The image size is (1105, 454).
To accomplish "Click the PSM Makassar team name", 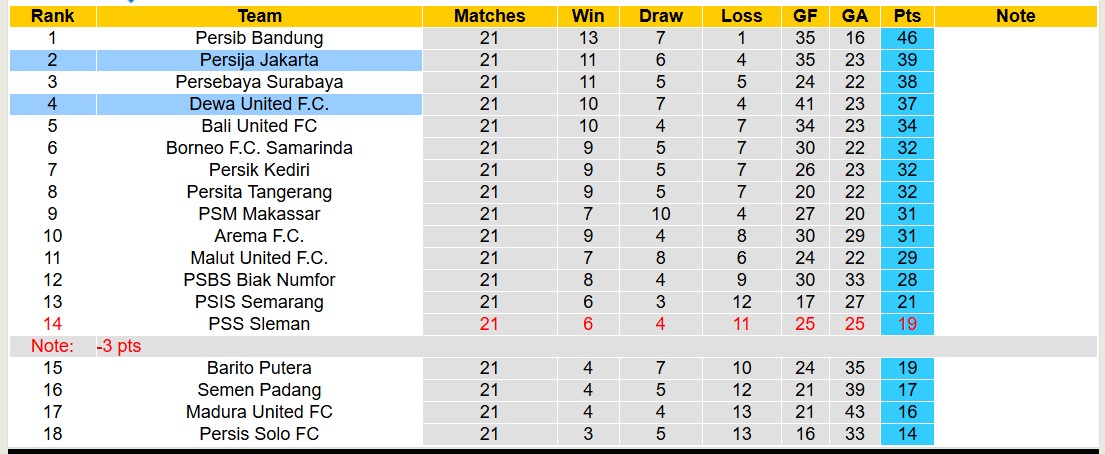I will [259, 214].
